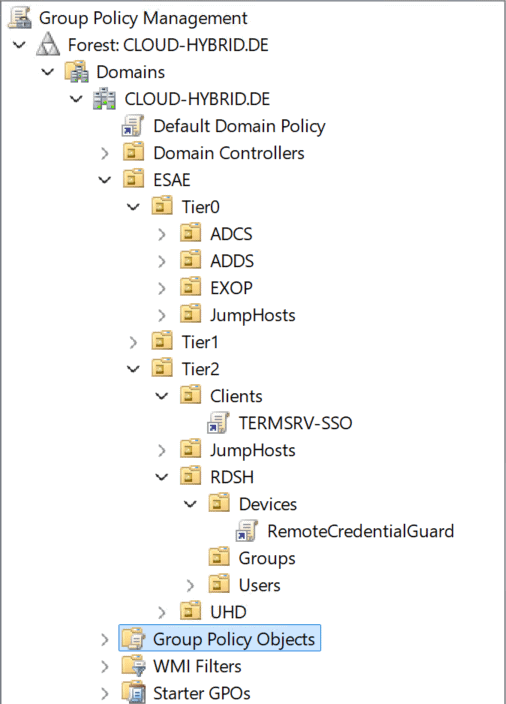The image size is (506, 704).
Task: Expand the Tier1 node
Action: [x=133, y=343]
